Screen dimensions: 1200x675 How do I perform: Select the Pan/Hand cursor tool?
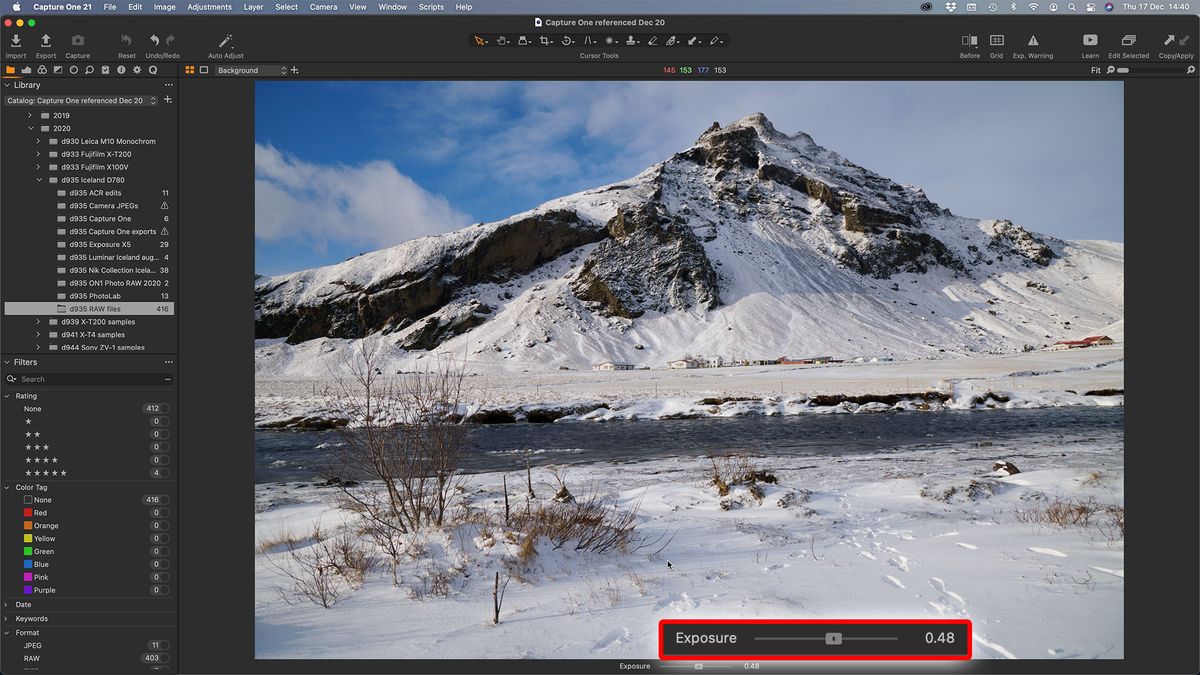click(501, 40)
